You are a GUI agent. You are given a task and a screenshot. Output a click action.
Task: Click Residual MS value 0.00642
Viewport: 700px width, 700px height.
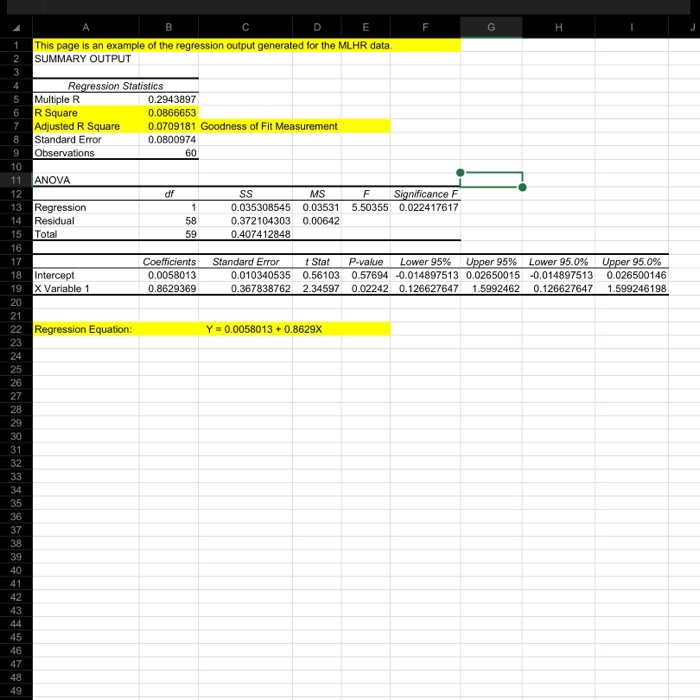click(x=321, y=221)
